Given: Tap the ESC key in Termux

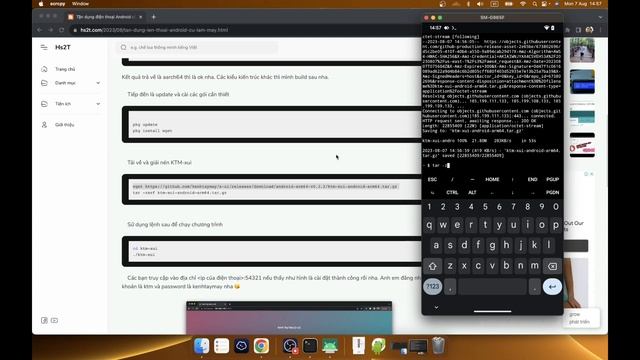Looking at the screenshot, I should (x=432, y=179).
